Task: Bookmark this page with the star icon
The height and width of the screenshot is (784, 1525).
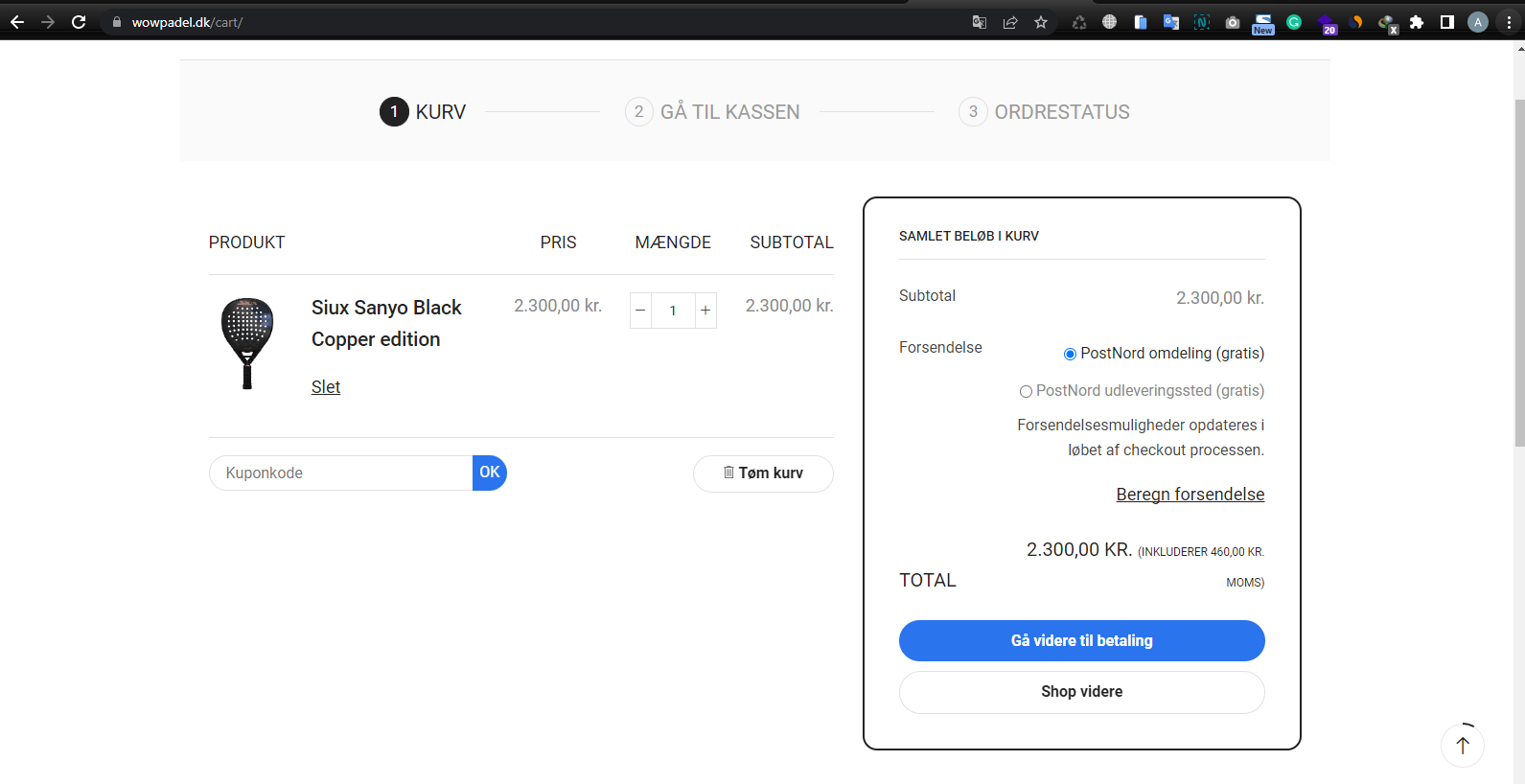Action: point(1041,22)
